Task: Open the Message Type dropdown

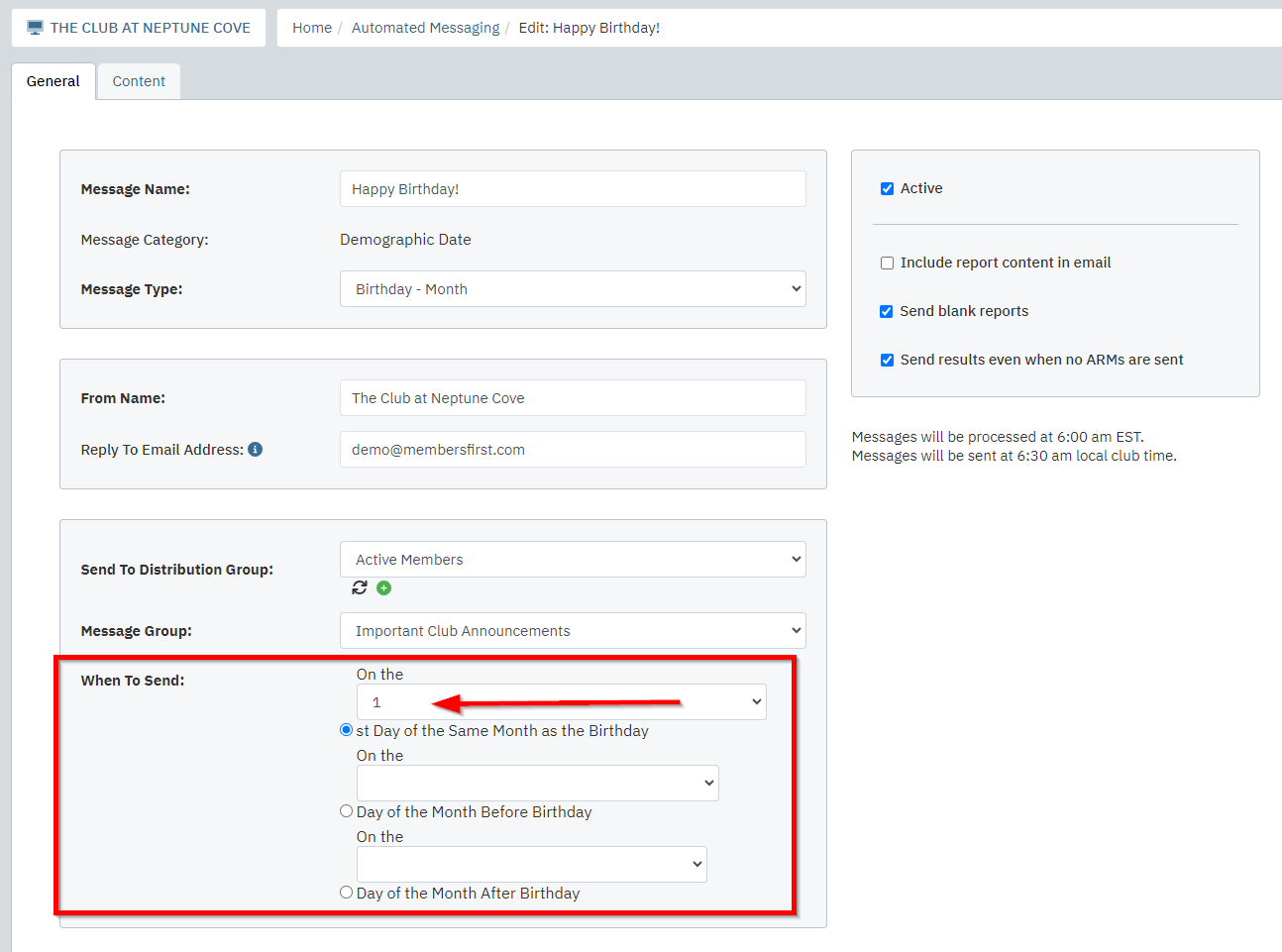Action: pyautogui.click(x=573, y=289)
